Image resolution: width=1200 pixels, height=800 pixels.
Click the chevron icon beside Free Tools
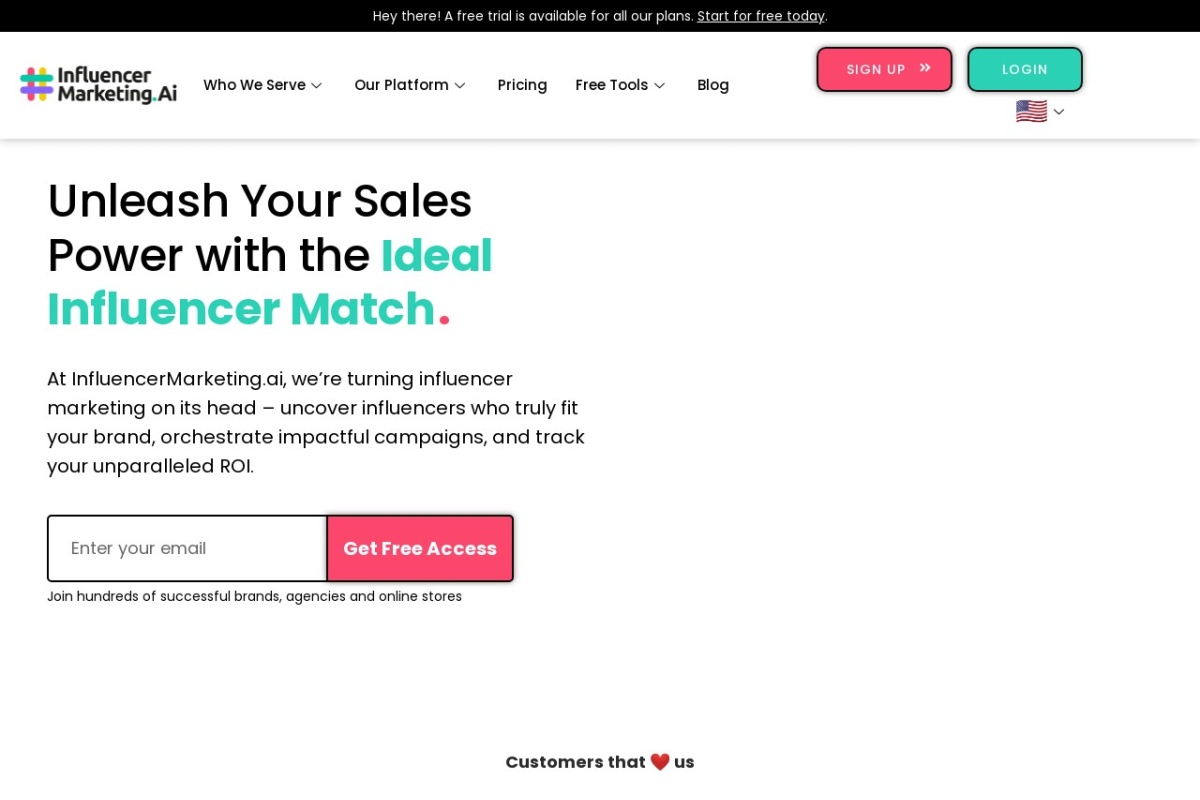tap(659, 86)
